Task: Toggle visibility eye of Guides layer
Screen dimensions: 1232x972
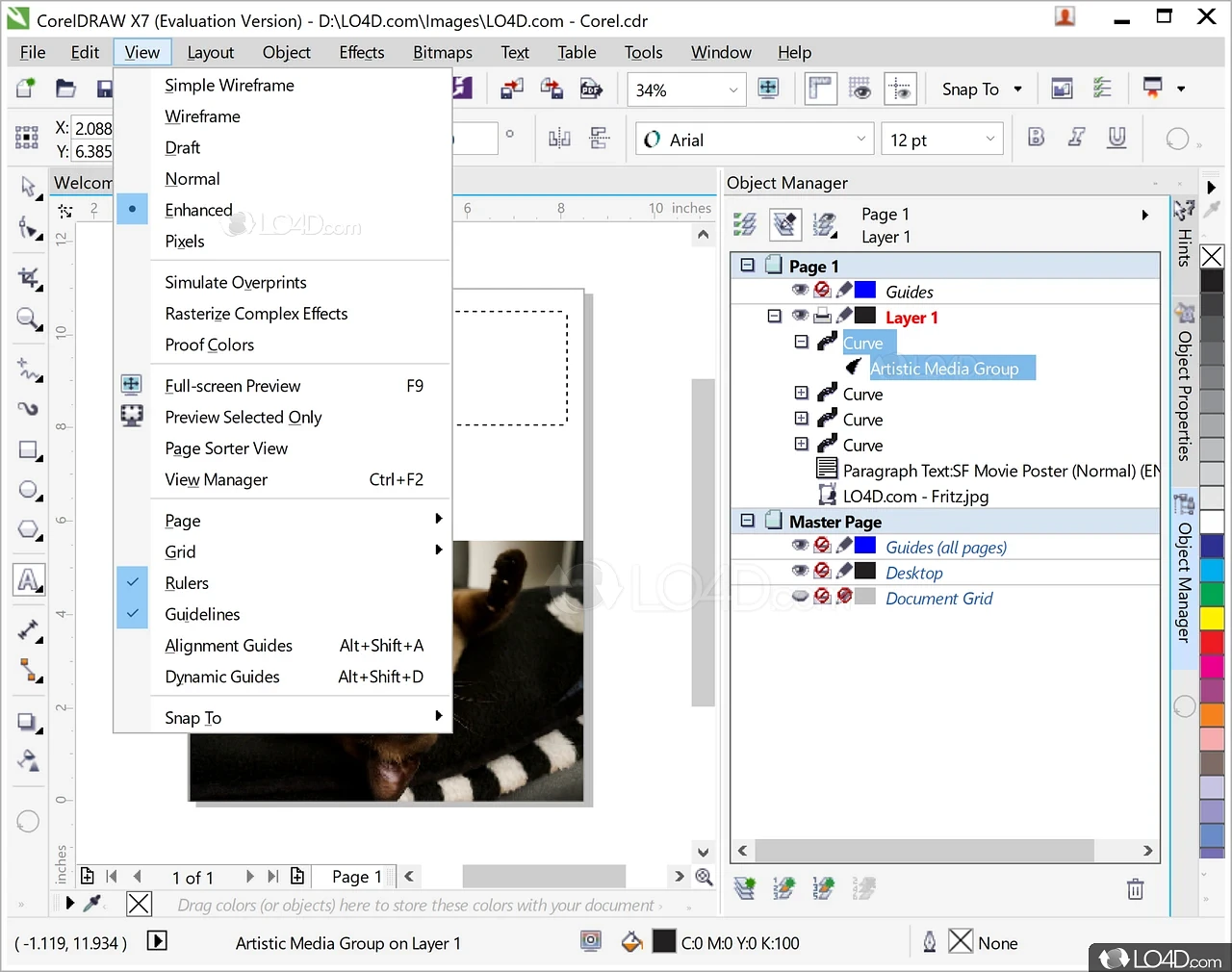Action: click(x=800, y=290)
